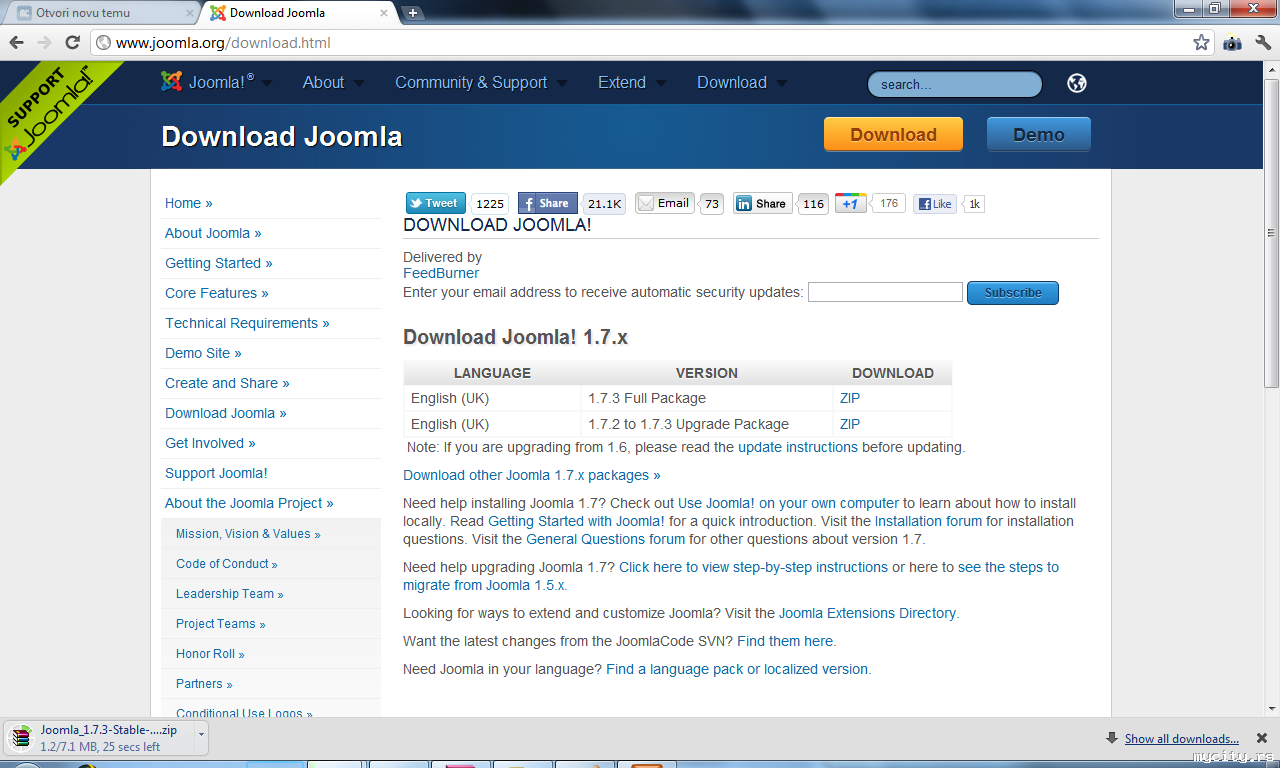The width and height of the screenshot is (1280, 768).
Task: Click the blue Demo button
Action: [x=1038, y=135]
